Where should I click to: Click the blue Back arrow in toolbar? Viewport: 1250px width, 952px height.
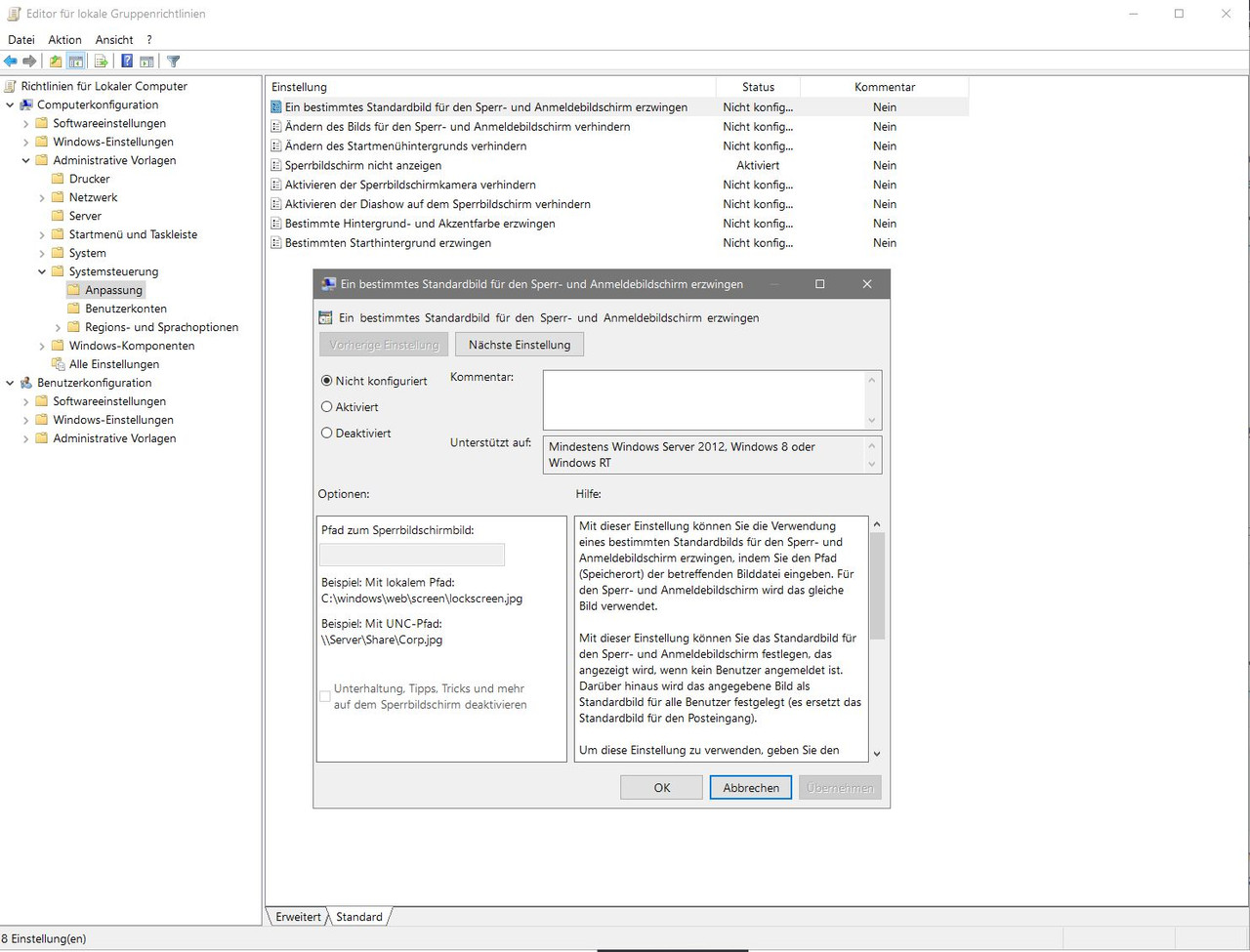11,62
